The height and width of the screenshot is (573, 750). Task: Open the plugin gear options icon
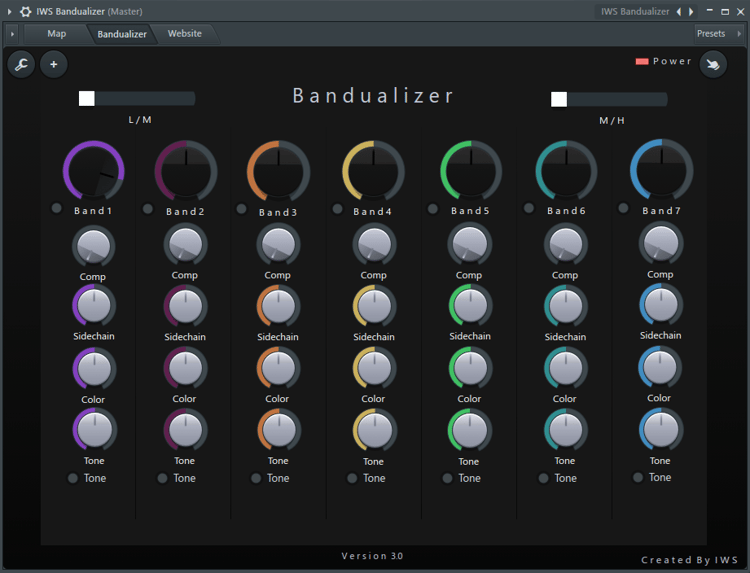(x=25, y=11)
